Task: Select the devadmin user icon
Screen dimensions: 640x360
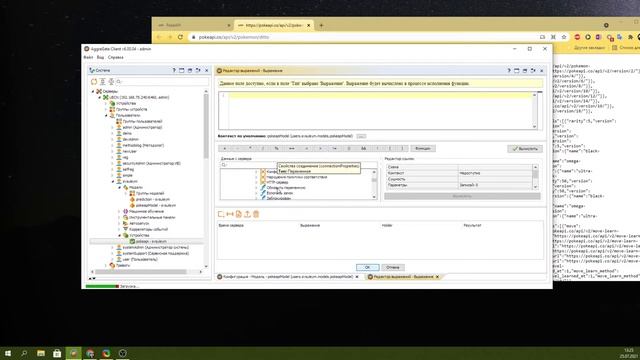Action: click(x=119, y=140)
